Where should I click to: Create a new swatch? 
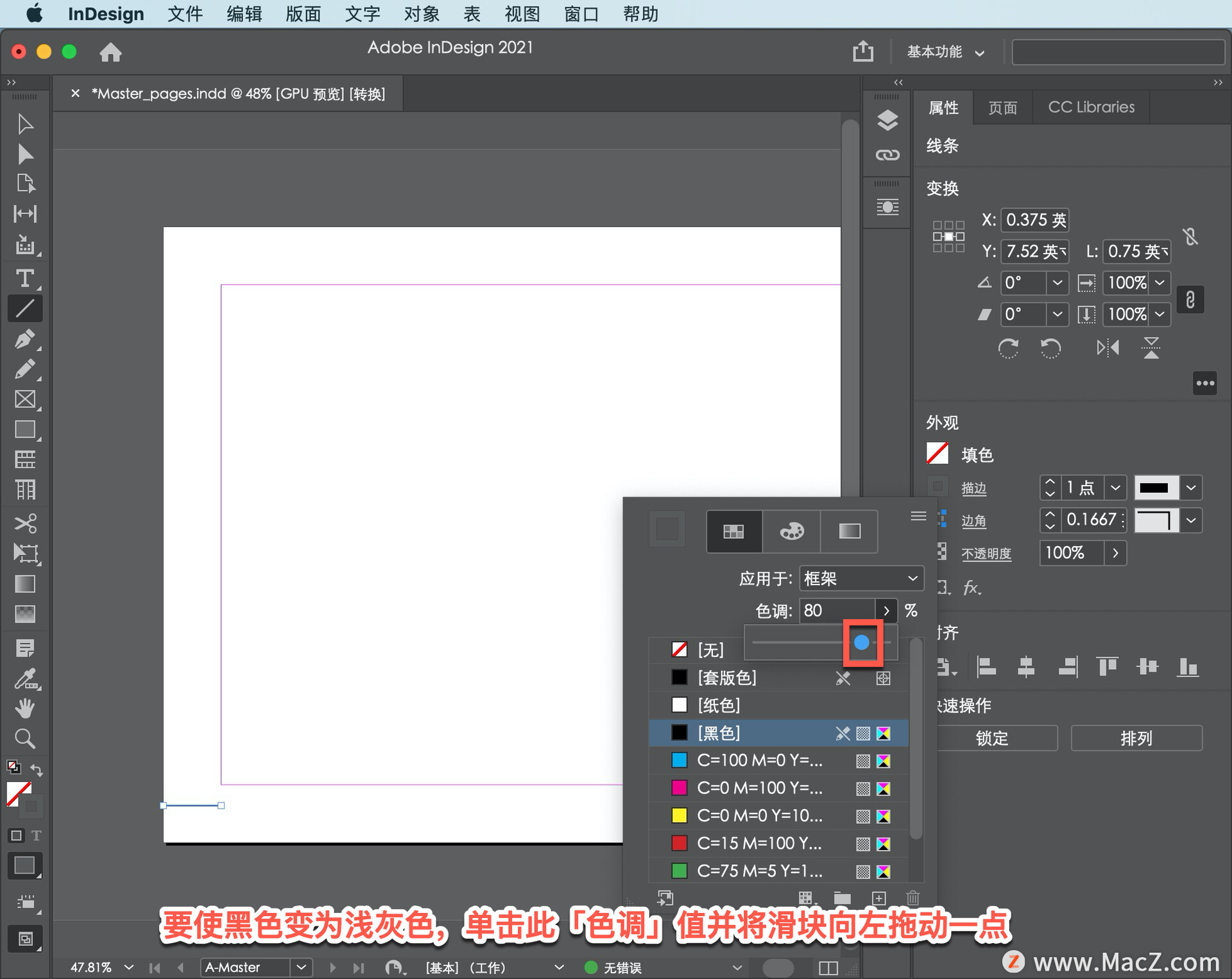[x=879, y=898]
